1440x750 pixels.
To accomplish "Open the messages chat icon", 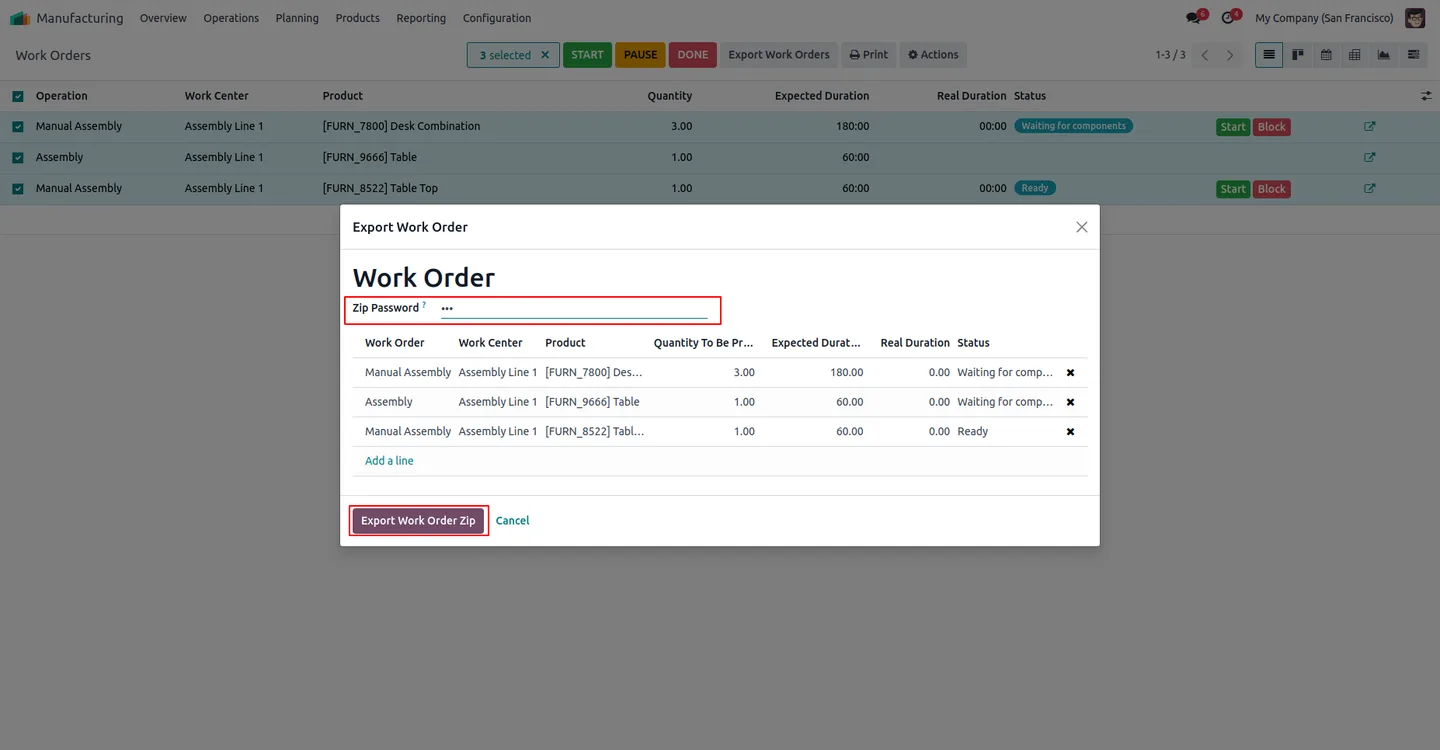I will [1194, 18].
